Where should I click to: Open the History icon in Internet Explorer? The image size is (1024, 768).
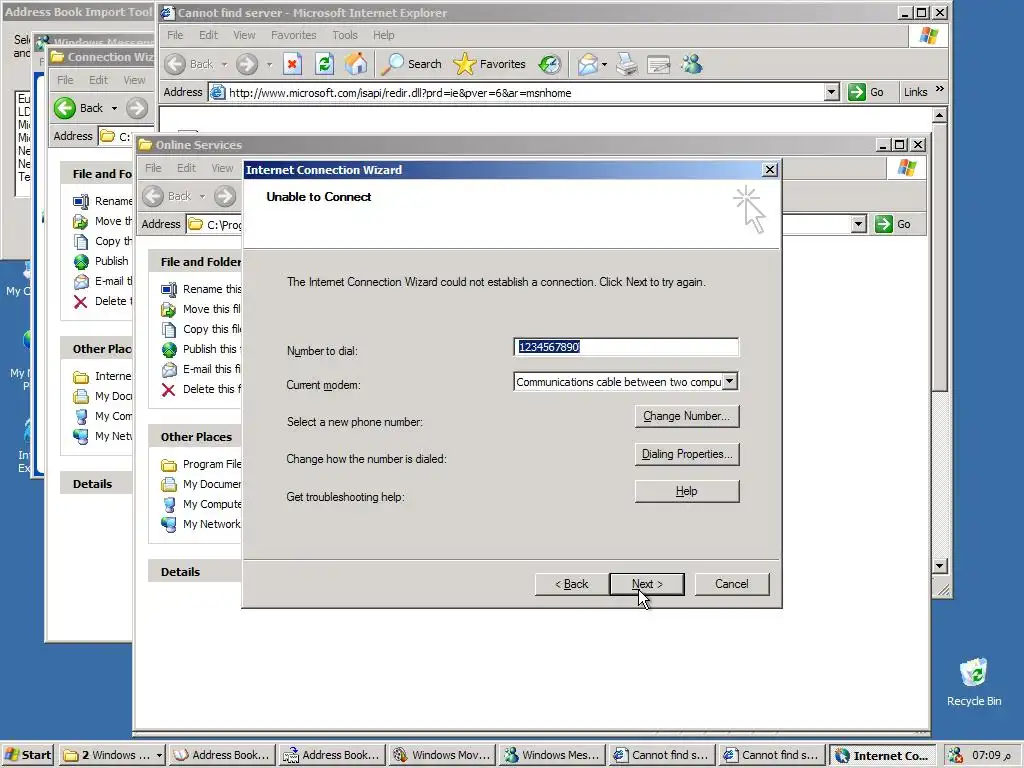tap(550, 64)
